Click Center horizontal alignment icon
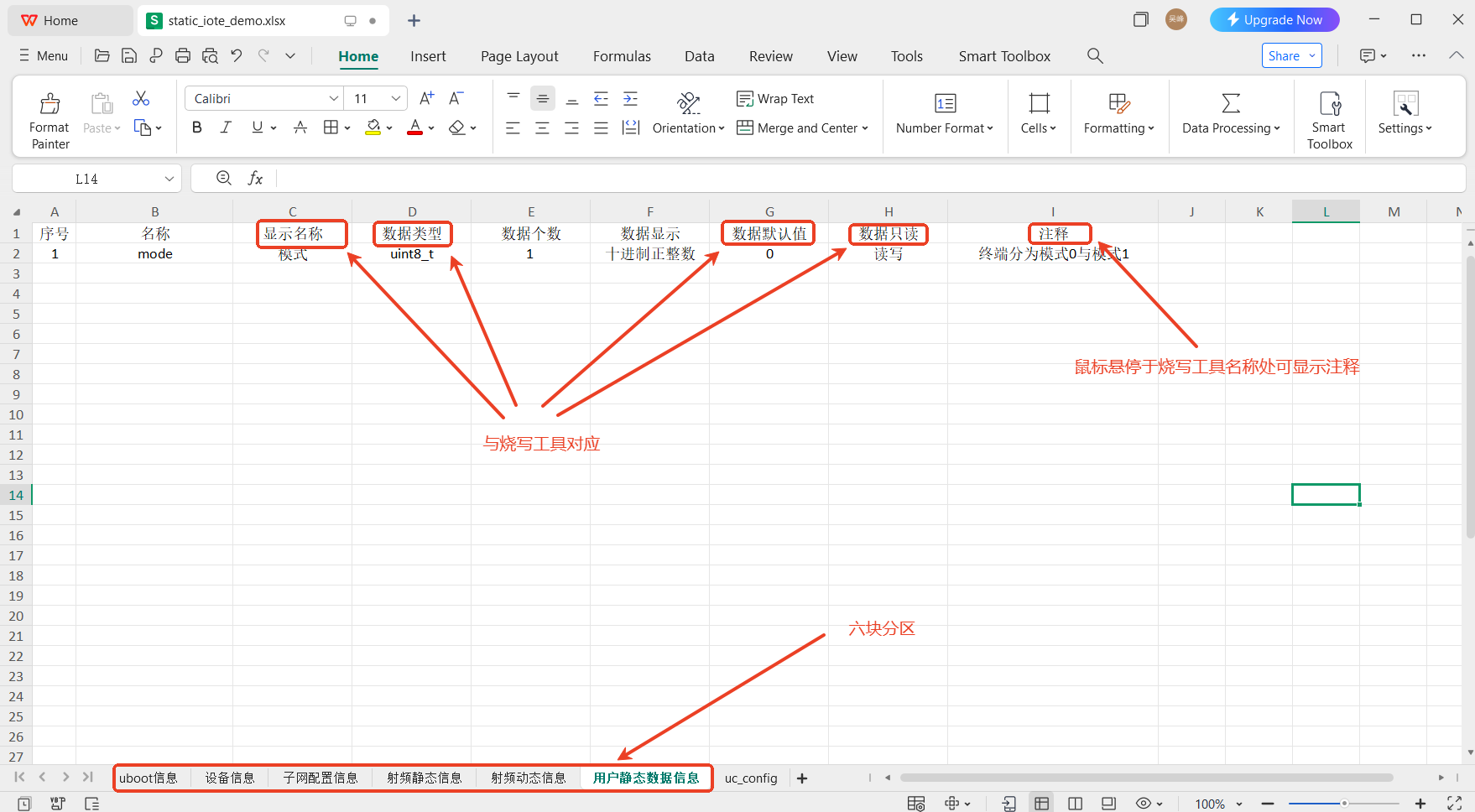The width and height of the screenshot is (1475, 812). click(543, 128)
